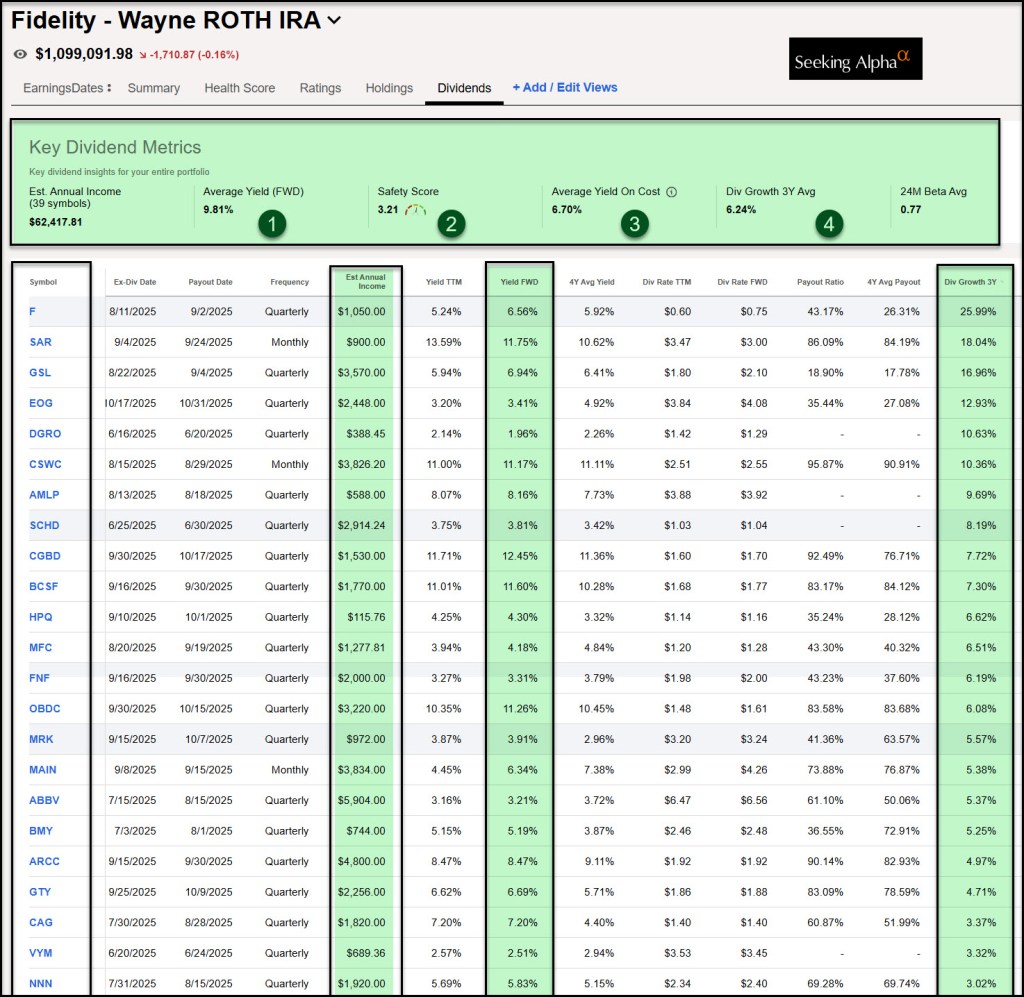This screenshot has height=997, width=1024.
Task: Click the Est Annual Income column header
Action: (365, 281)
